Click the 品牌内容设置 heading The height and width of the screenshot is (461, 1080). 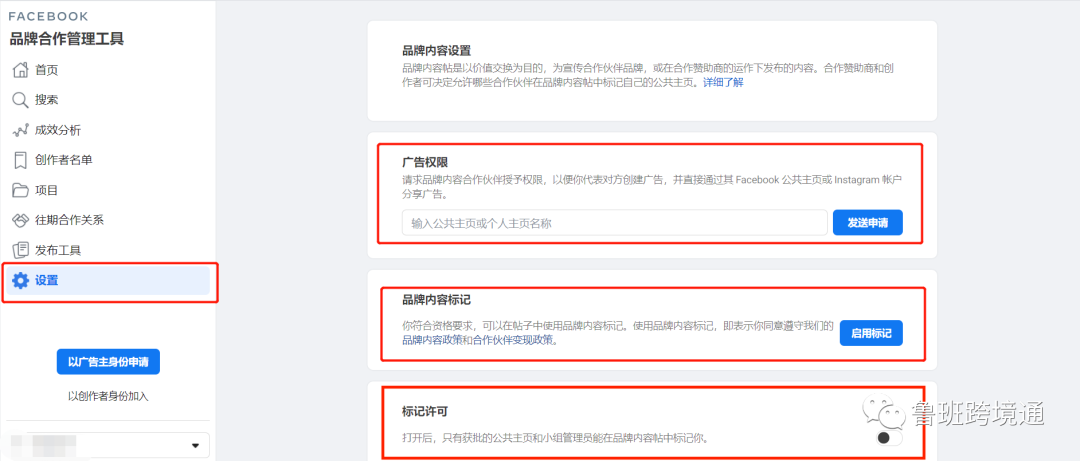click(x=437, y=50)
